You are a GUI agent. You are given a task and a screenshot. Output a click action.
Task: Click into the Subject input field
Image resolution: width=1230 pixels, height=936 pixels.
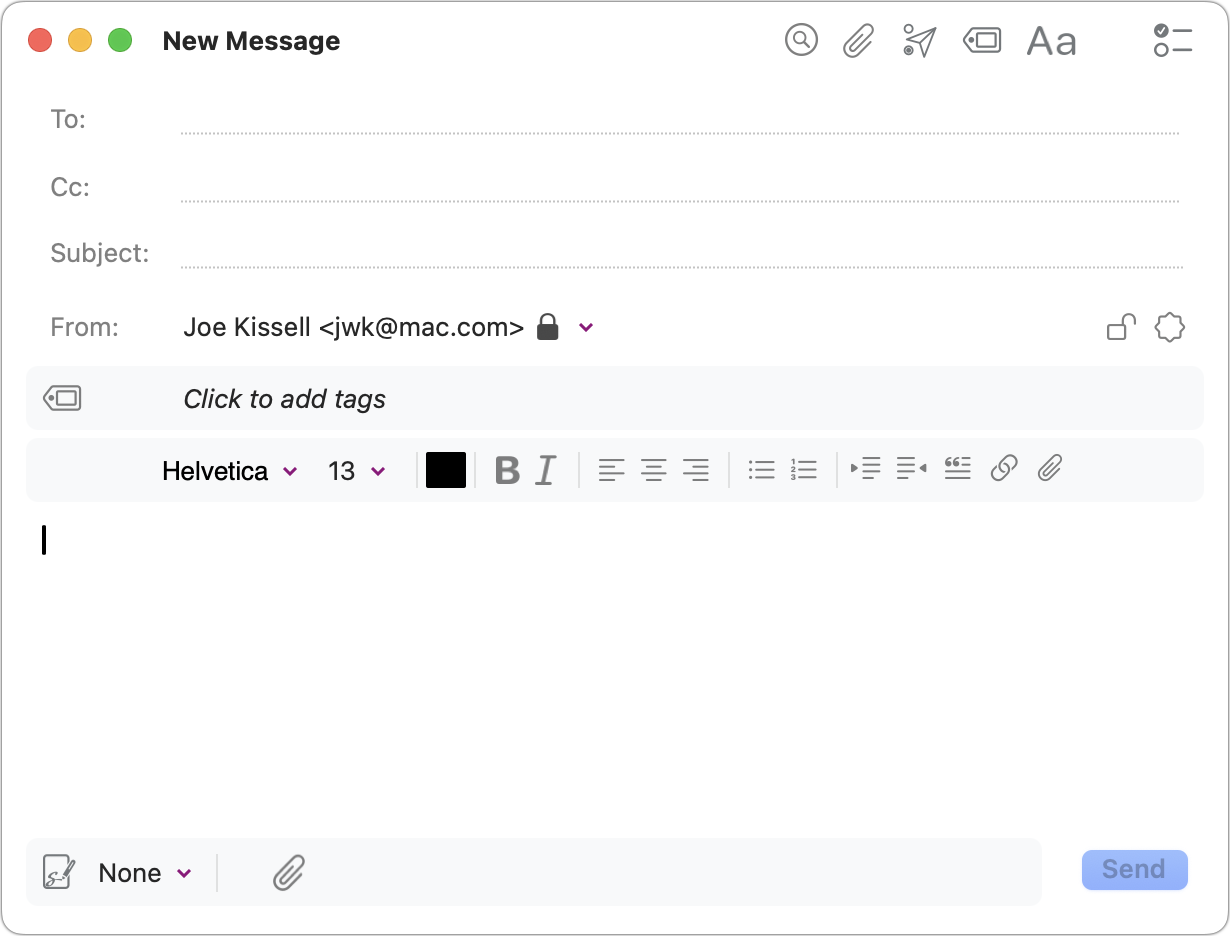click(680, 253)
